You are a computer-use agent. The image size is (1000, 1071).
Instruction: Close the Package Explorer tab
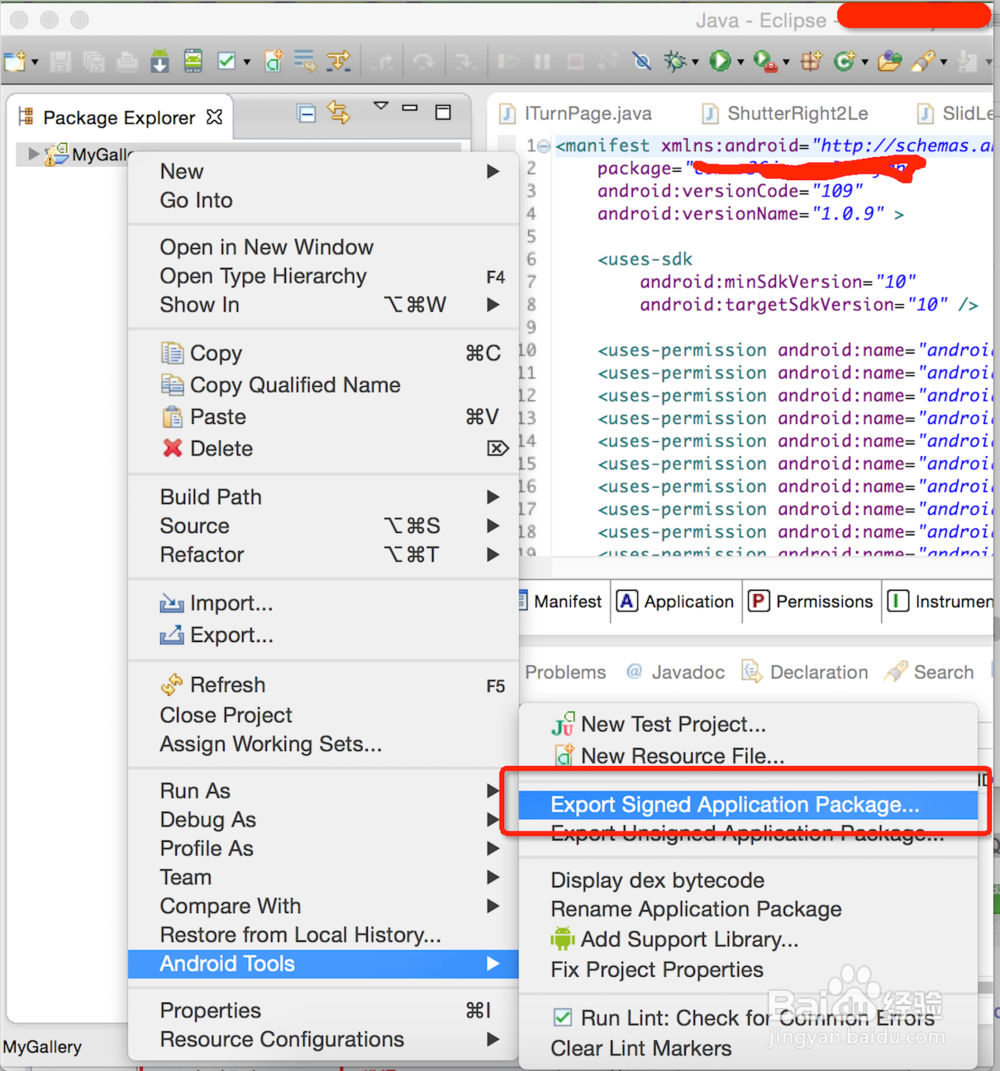(x=214, y=117)
